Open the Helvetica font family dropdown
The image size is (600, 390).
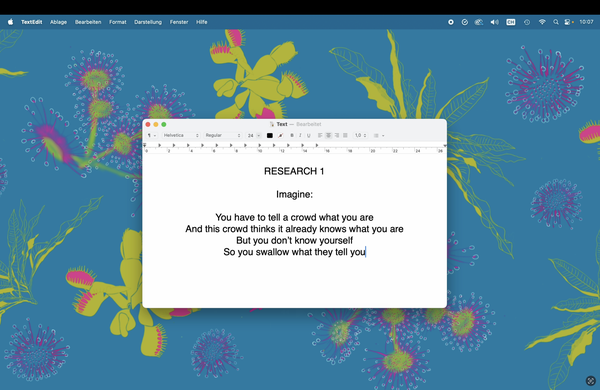pos(181,135)
